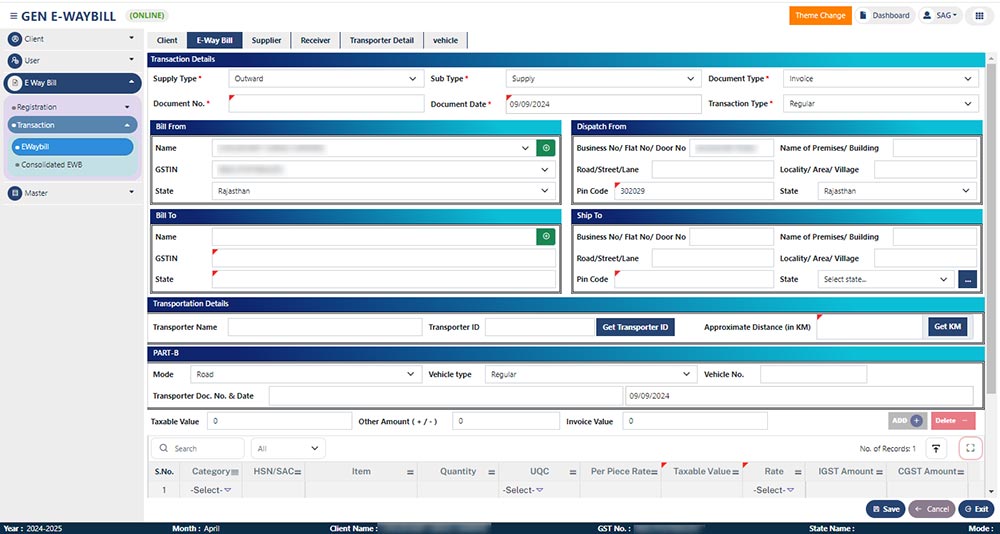
Task: Open column menu for Per Piece Rate
Action: pyautogui.click(x=656, y=471)
